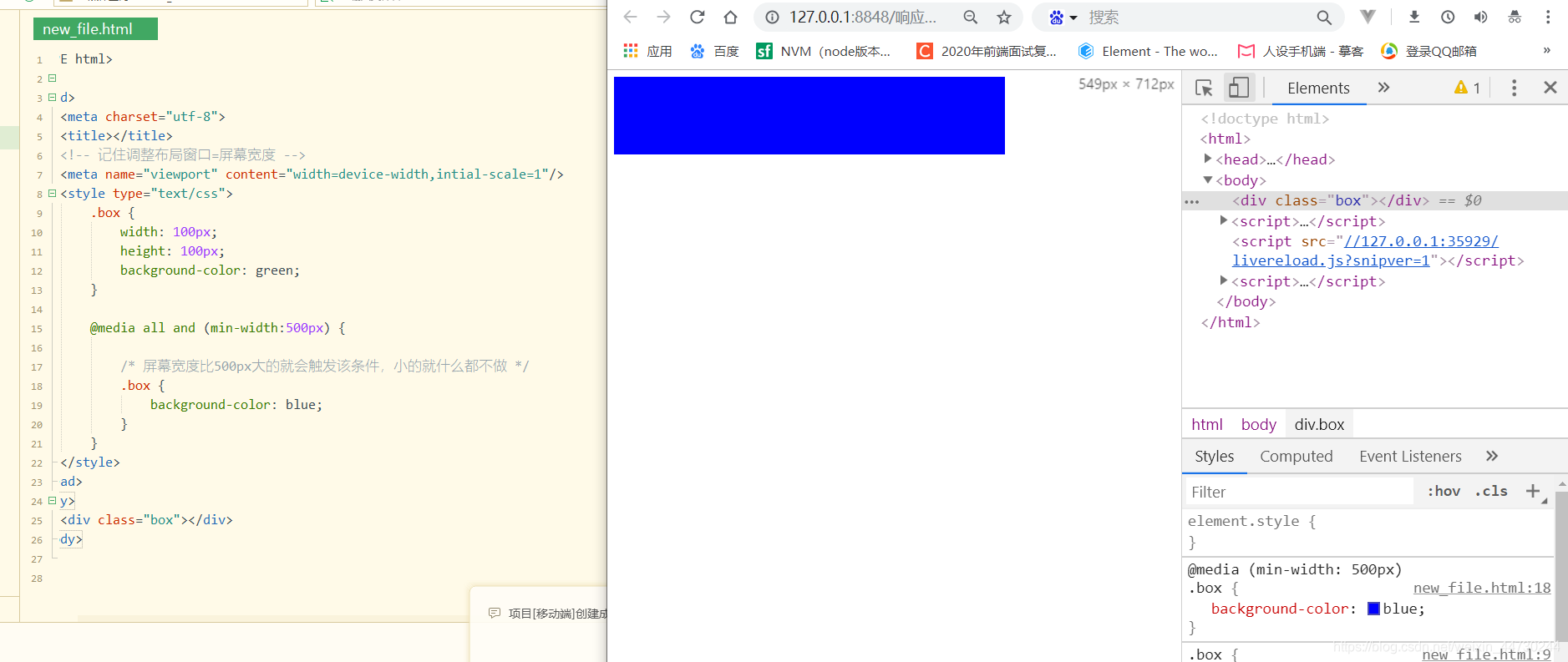1568x662 pixels.
Task: Open the downloads extension icon
Action: (1414, 17)
